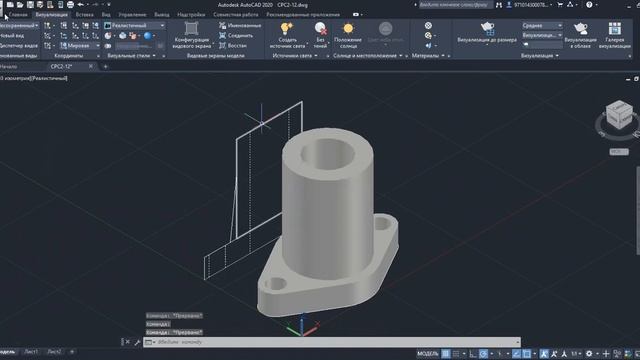Image resolution: width=640 pixels, height=360 pixels.
Task: Open the Help question mark icon
Action: click(x=589, y=5)
